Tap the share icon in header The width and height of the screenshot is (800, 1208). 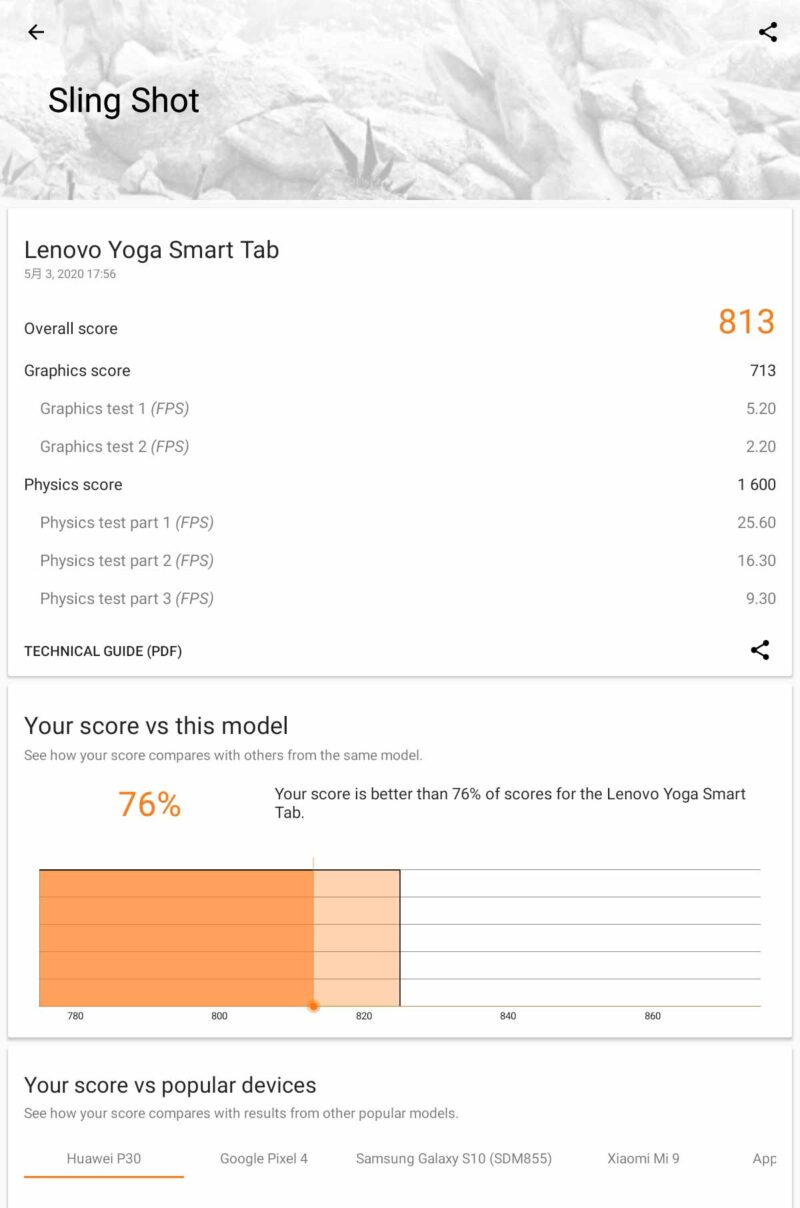coord(768,32)
